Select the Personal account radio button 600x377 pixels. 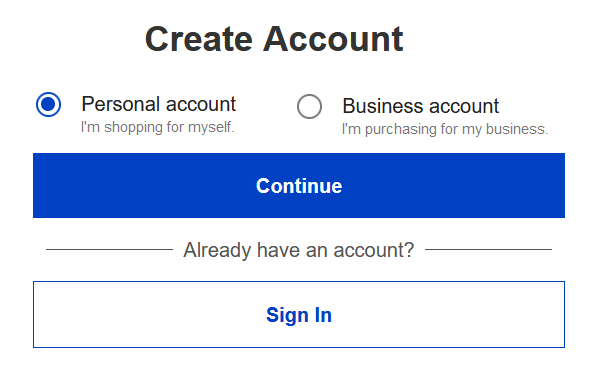48,104
